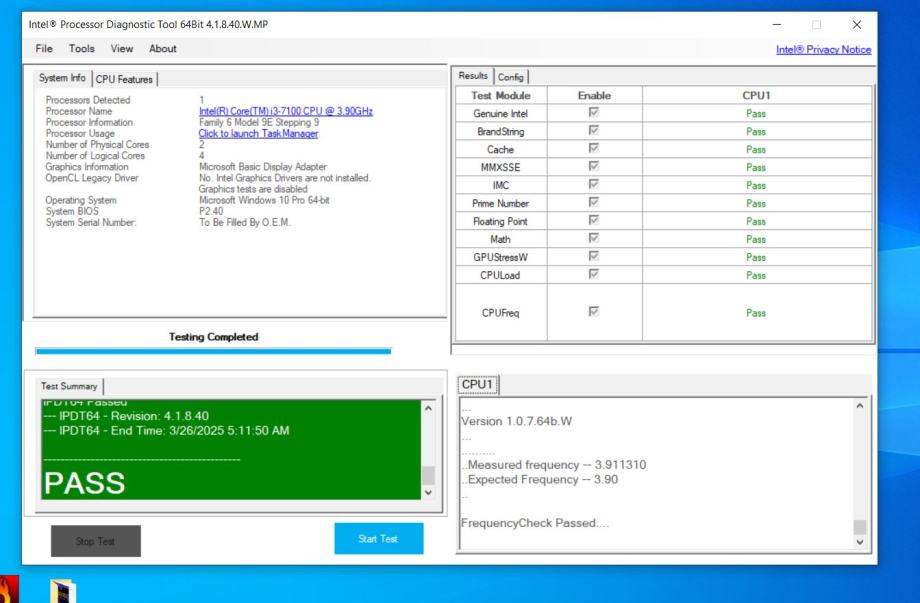Click the Testing Completed status label

(214, 337)
